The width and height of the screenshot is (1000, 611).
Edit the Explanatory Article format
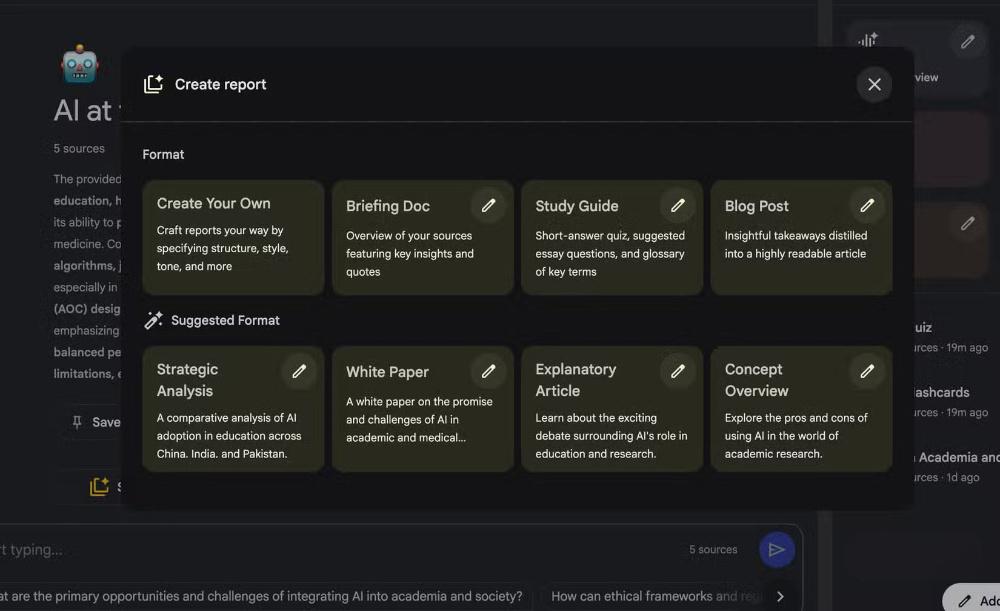point(678,371)
